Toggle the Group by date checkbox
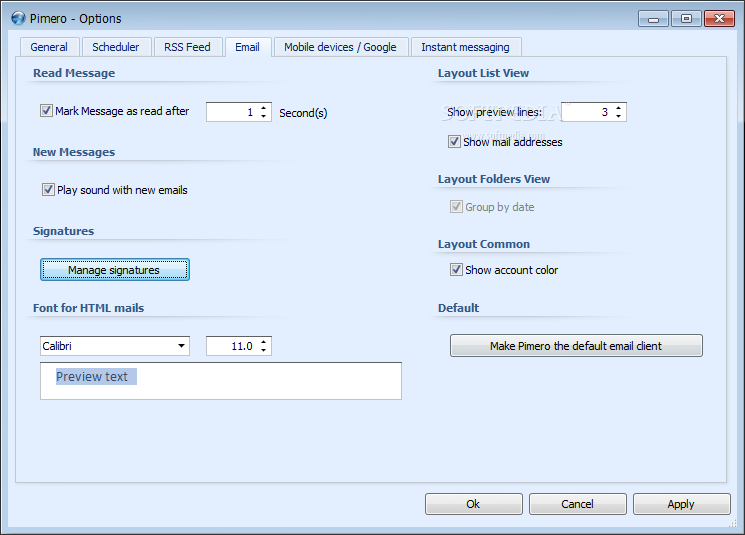The image size is (745, 535). pos(456,207)
